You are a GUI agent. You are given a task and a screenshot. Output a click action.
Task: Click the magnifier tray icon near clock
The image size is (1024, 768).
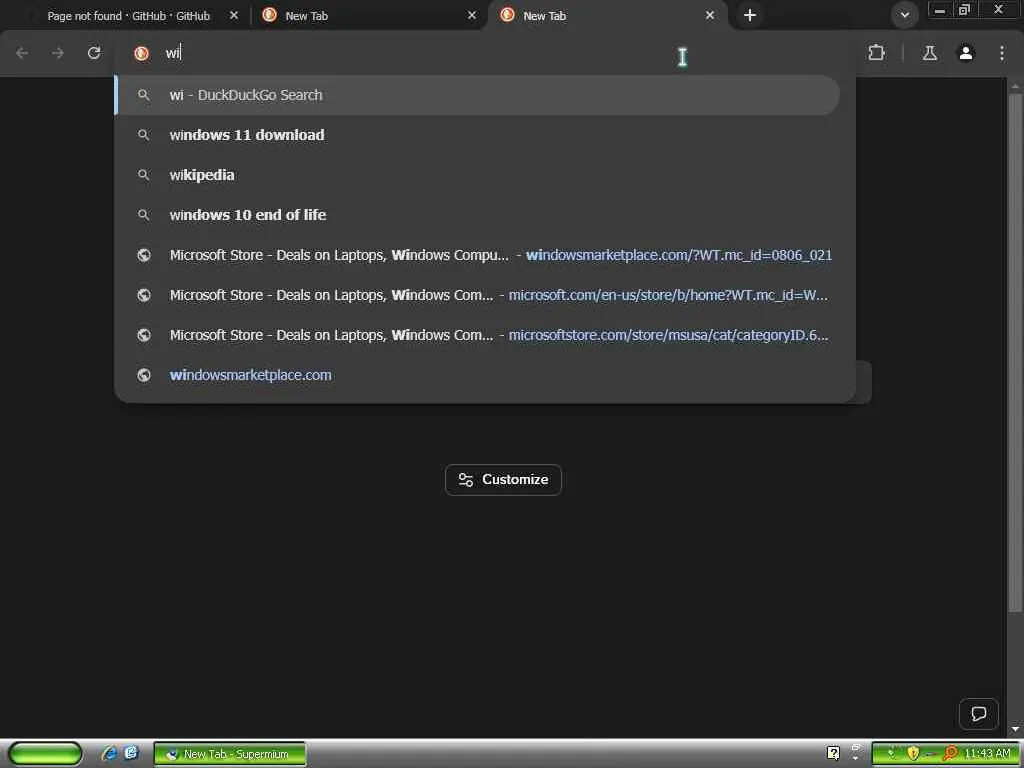point(951,754)
